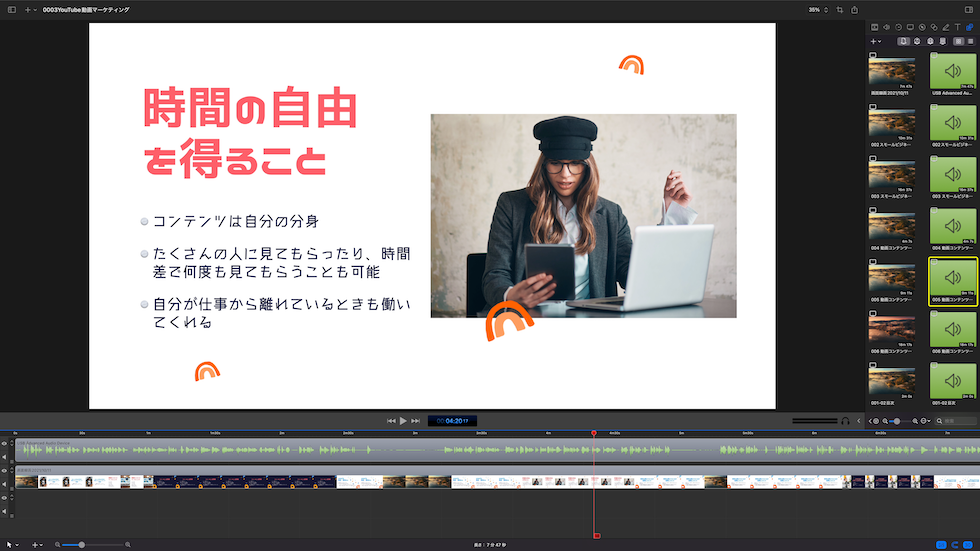Open the Audio properties inspector tab
Screen dimensions: 980x551
(886, 27)
